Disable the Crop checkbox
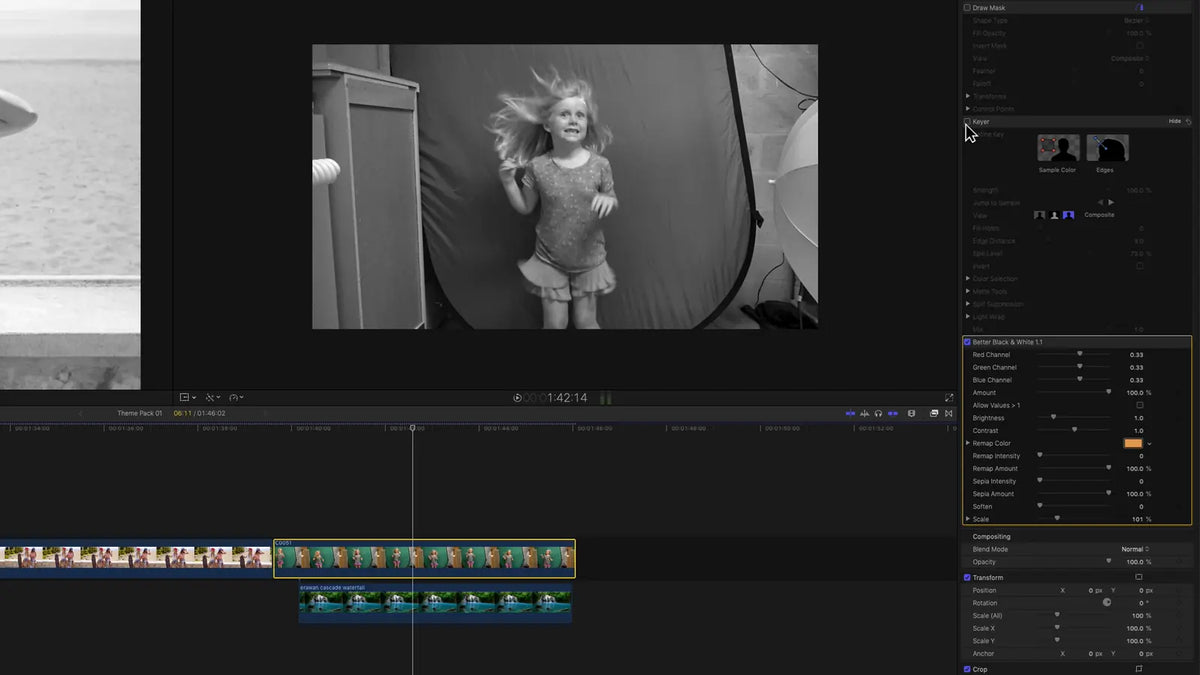1200x675 pixels. pos(967,669)
